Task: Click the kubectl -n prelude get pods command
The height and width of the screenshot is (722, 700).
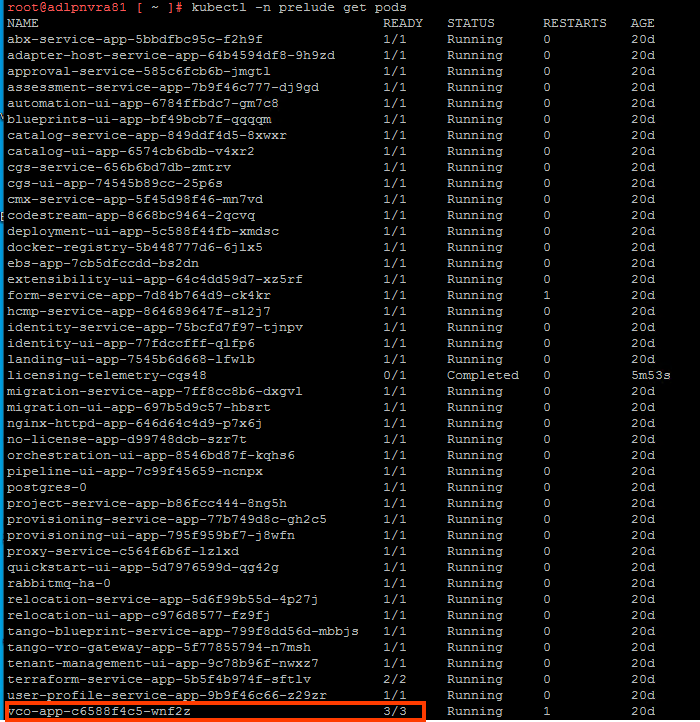Action: tap(299, 7)
